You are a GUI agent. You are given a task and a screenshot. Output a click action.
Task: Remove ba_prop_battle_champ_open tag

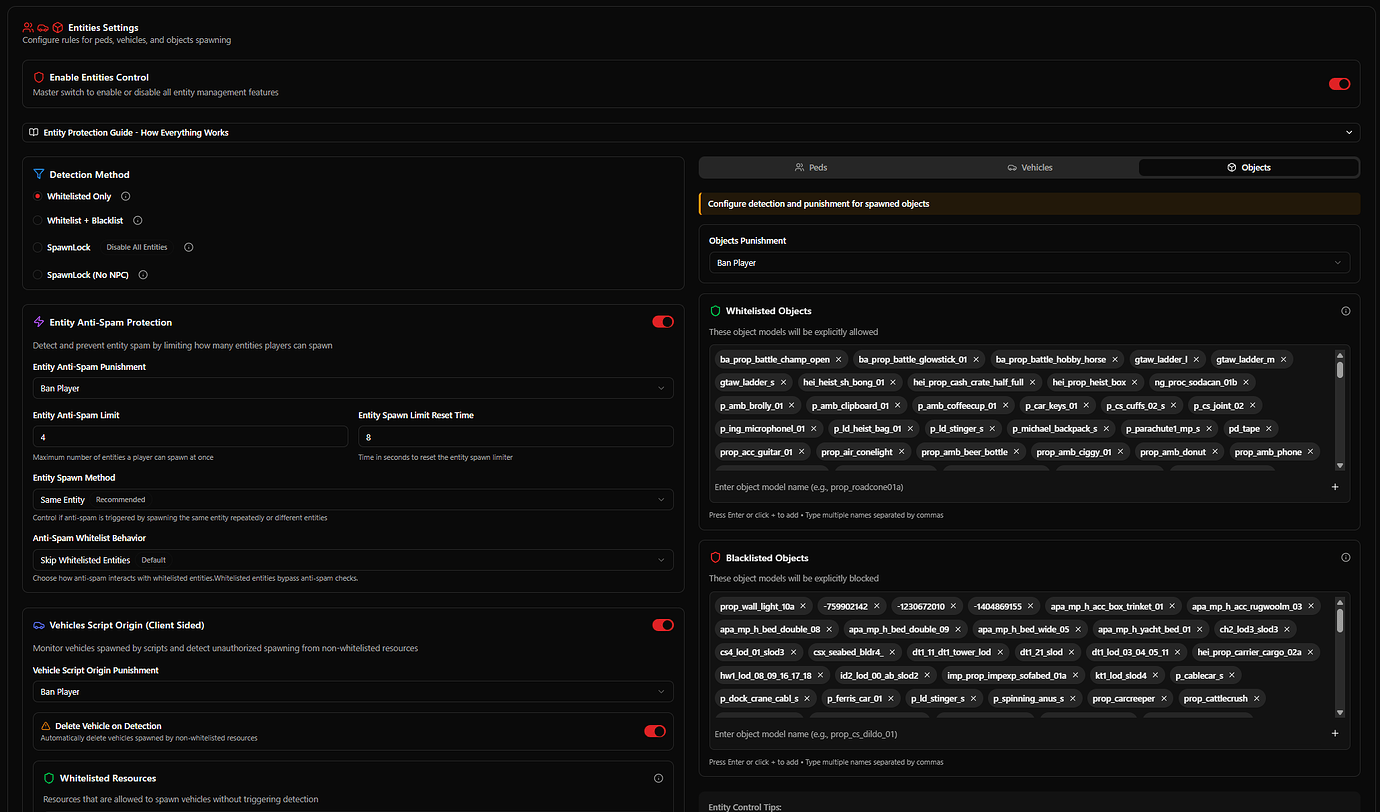click(839, 359)
